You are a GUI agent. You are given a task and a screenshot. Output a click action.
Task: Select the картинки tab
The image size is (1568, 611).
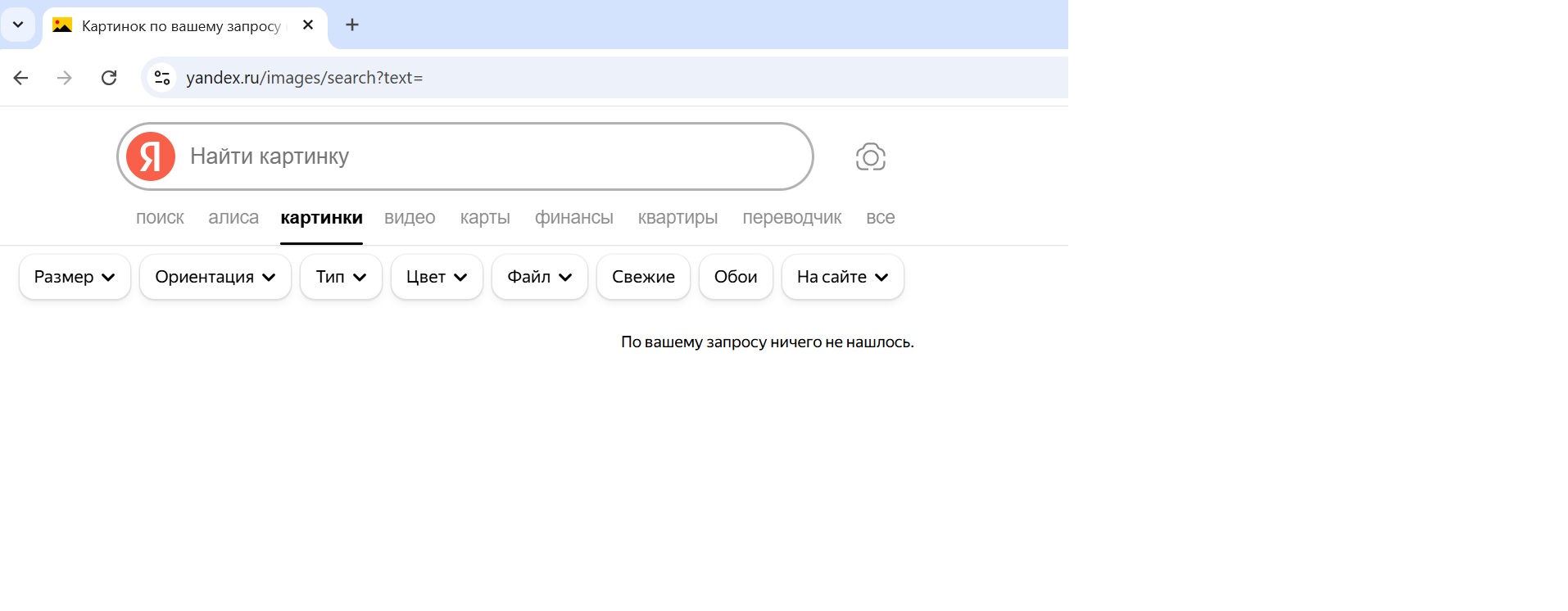pyautogui.click(x=321, y=218)
